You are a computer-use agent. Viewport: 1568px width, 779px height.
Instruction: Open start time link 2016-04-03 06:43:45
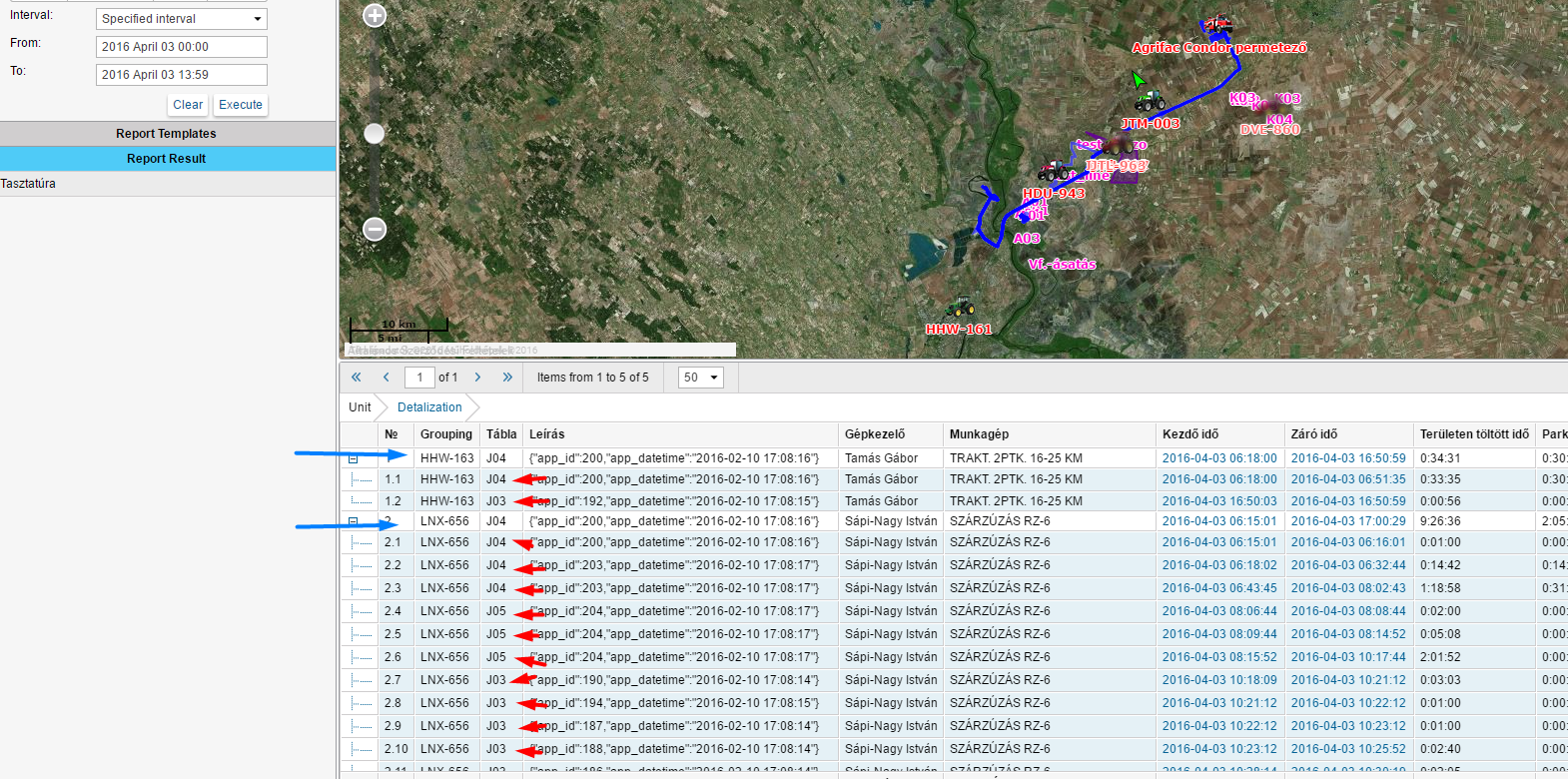1218,588
